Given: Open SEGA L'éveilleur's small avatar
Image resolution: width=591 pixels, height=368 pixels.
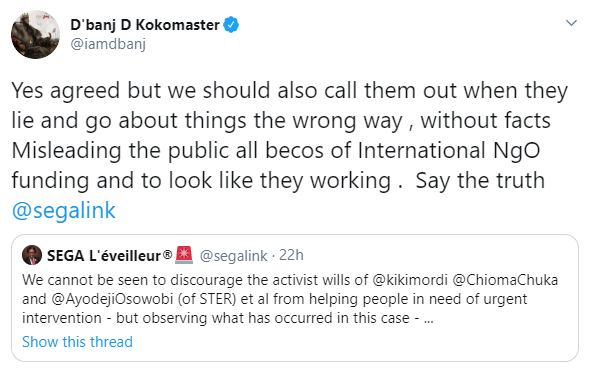Looking at the screenshot, I should point(32,255).
